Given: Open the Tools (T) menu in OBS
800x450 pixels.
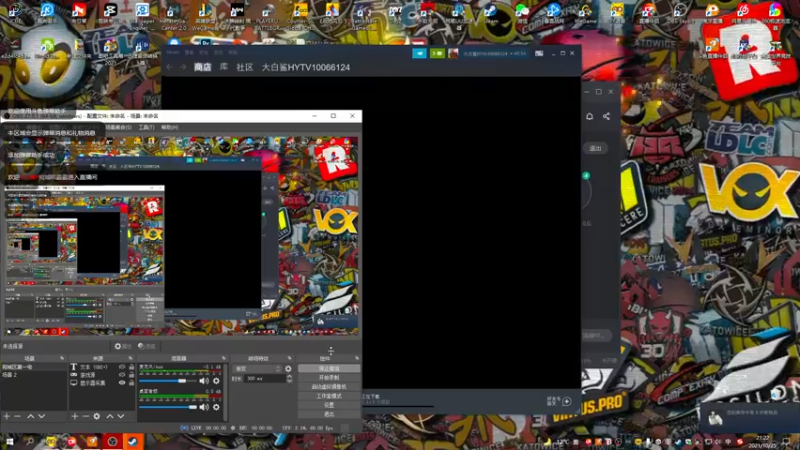Looking at the screenshot, I should pos(146,128).
